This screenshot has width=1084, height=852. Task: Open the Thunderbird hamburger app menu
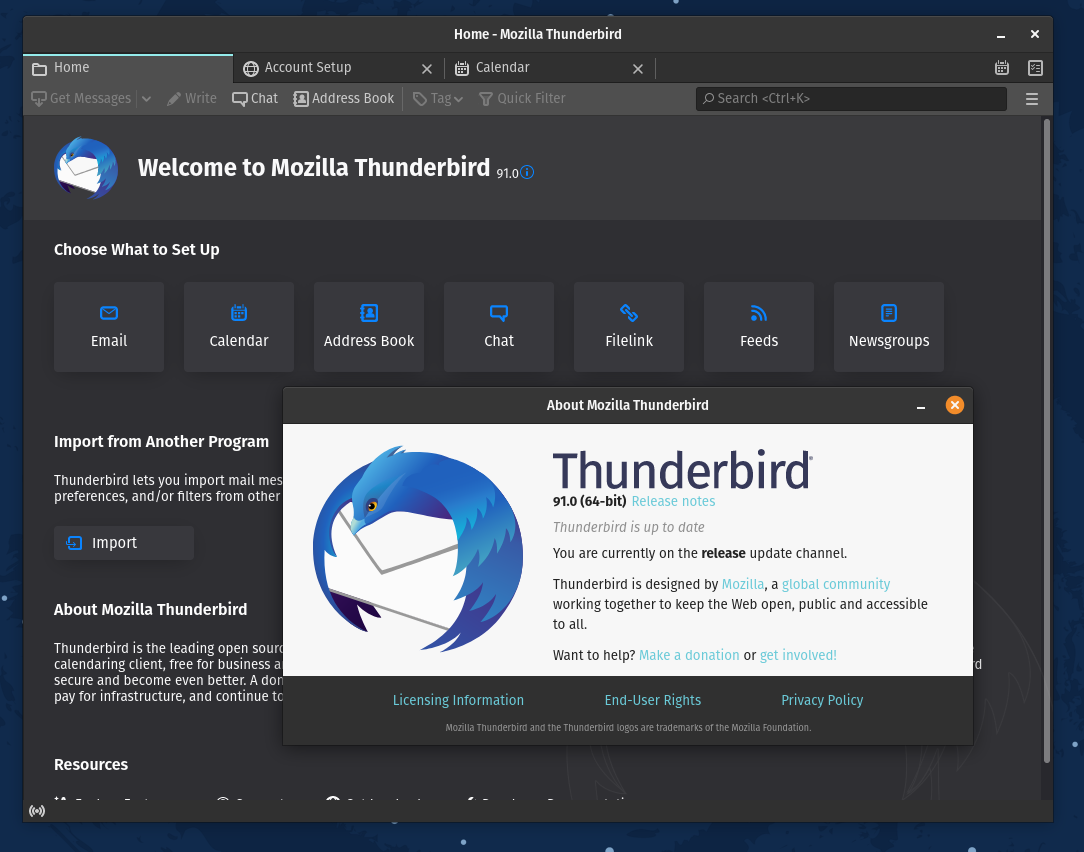pyautogui.click(x=1032, y=99)
